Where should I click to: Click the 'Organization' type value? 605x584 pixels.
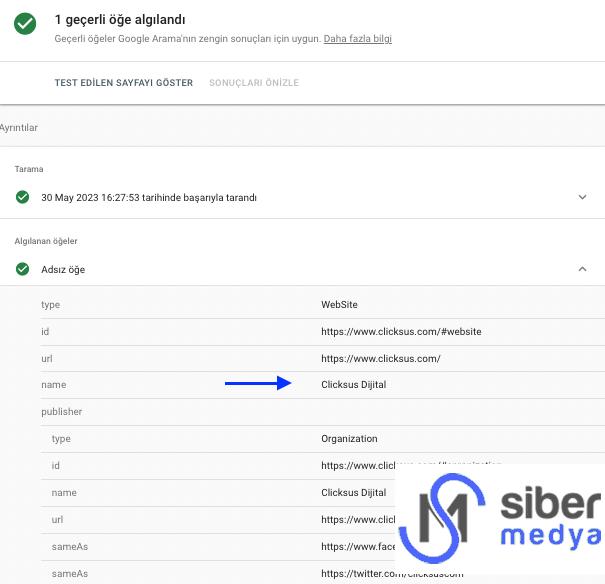[x=349, y=439]
